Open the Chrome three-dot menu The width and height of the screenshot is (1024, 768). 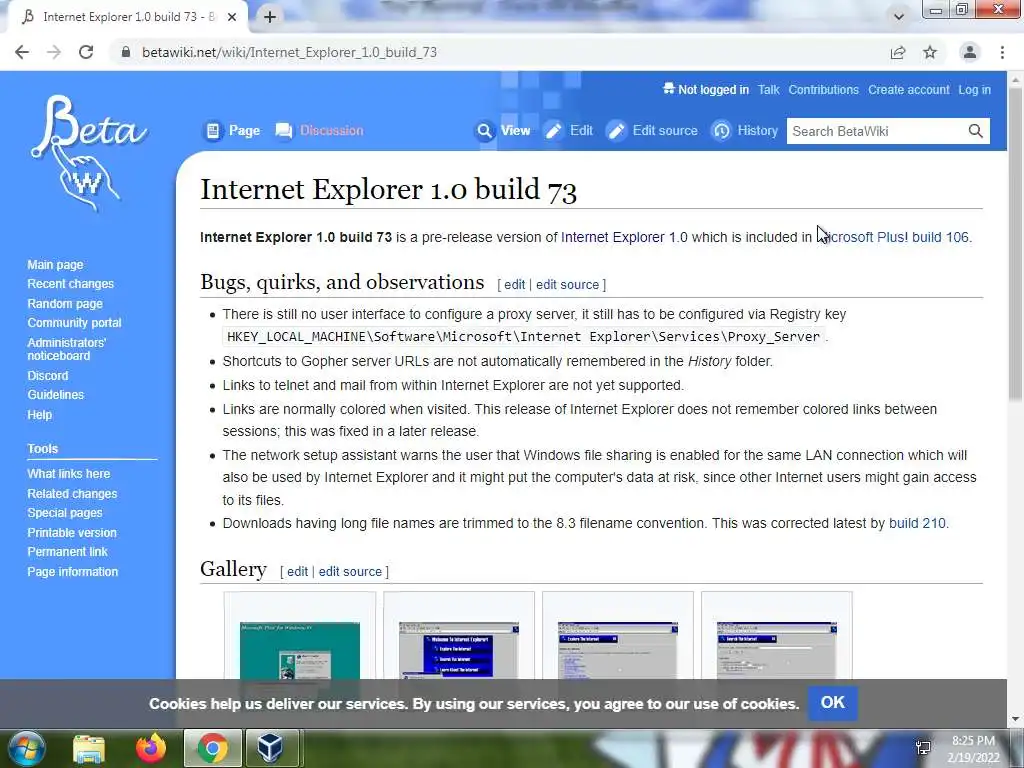click(x=1002, y=52)
